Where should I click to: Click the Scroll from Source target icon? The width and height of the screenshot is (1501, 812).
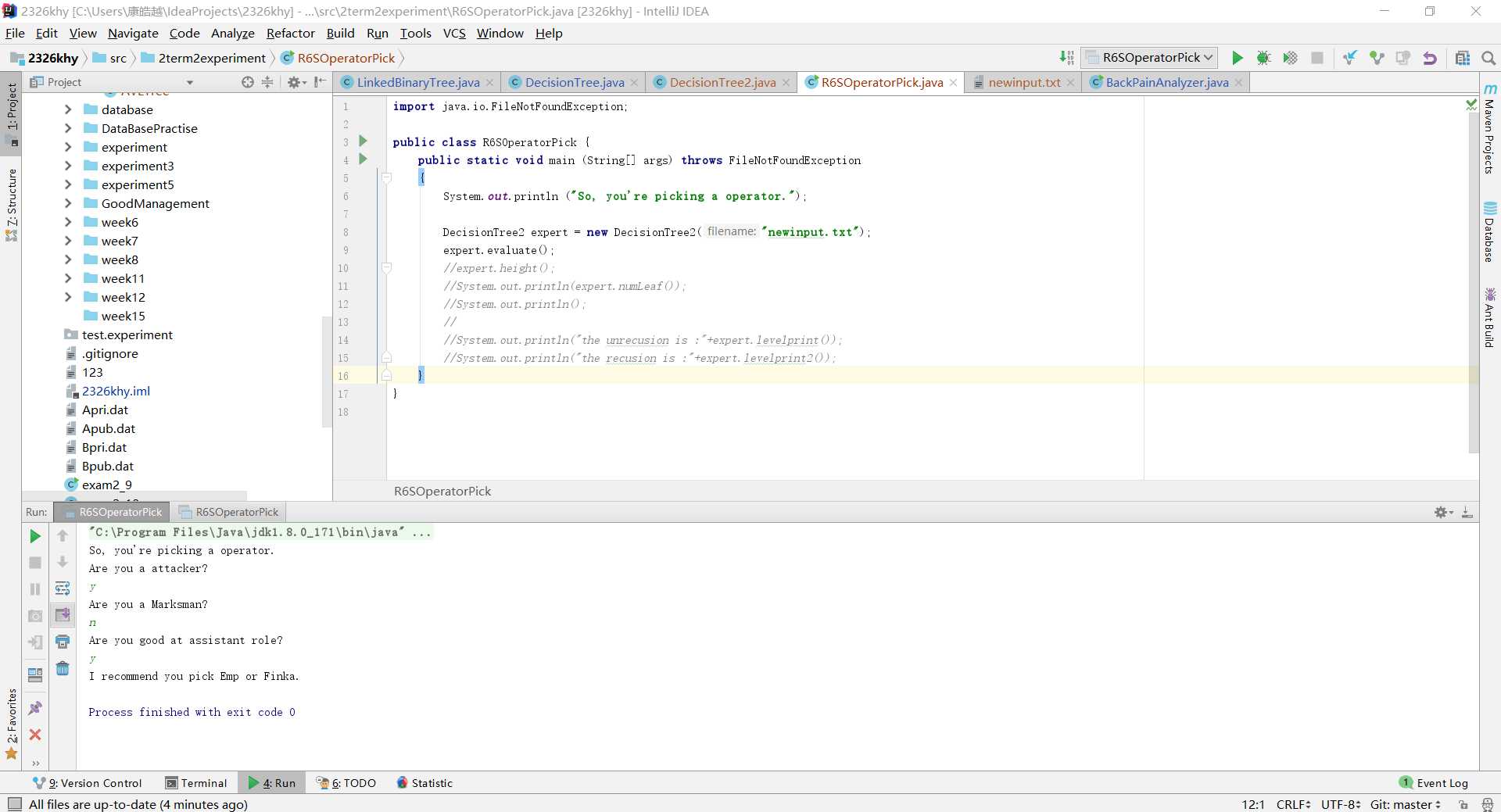pos(248,82)
